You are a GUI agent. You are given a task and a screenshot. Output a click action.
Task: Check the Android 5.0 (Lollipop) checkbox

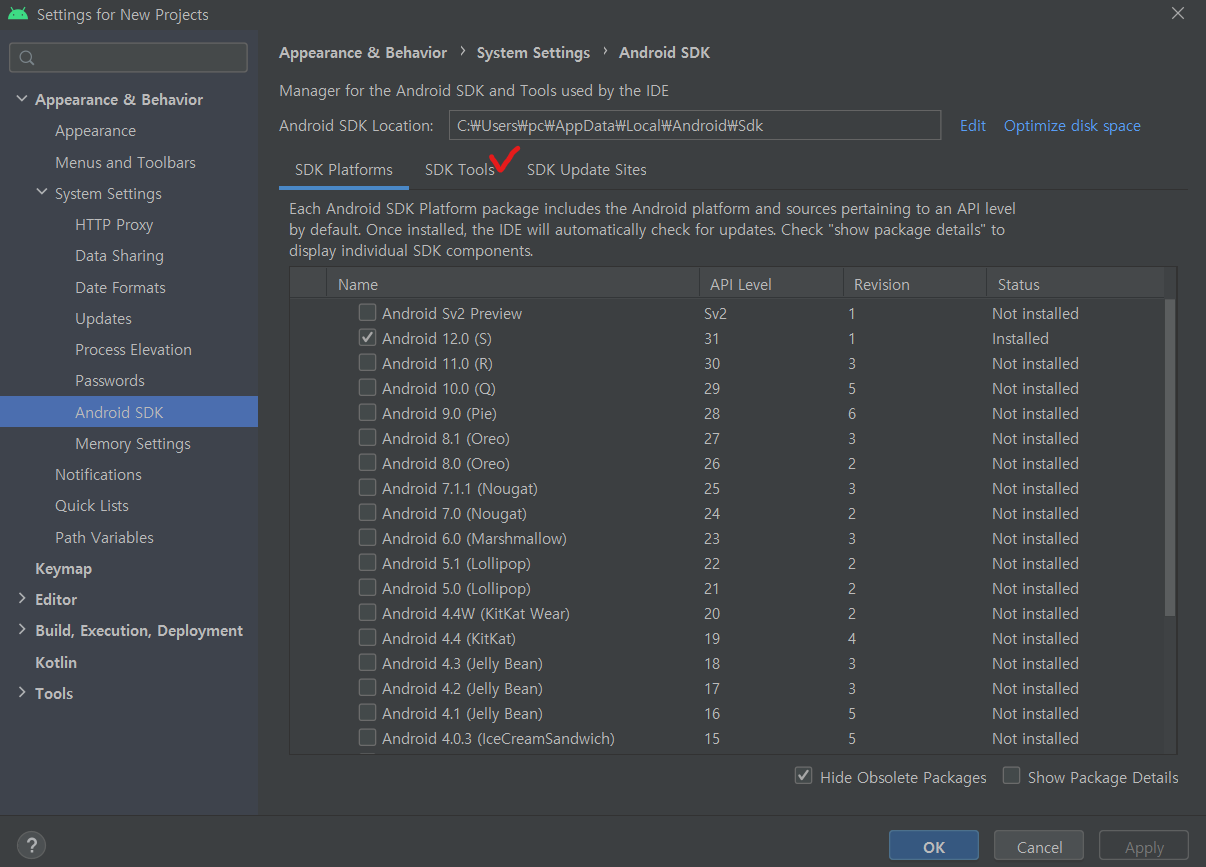(368, 588)
